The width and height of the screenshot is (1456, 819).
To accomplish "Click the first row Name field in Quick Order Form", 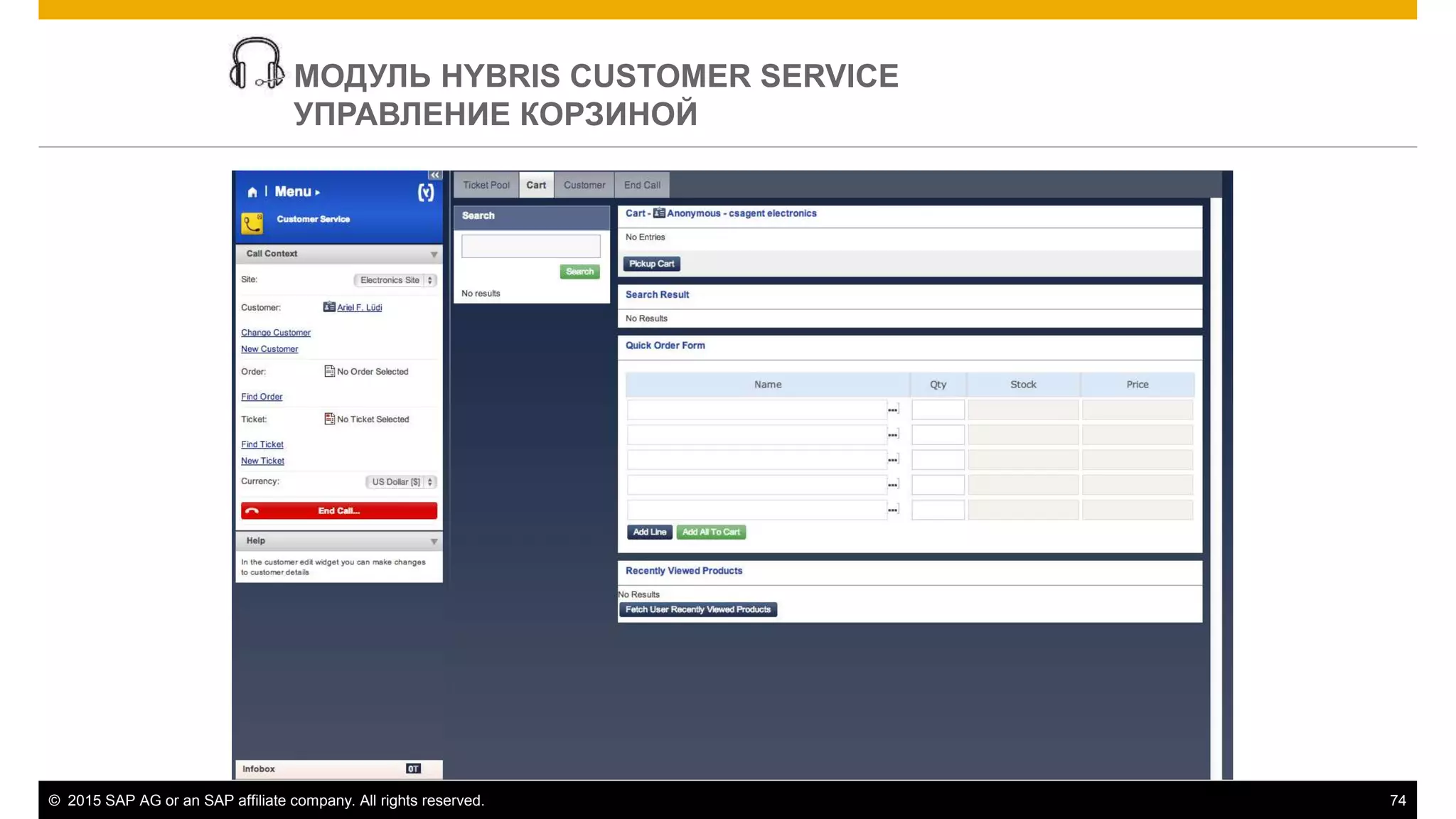I will [757, 409].
